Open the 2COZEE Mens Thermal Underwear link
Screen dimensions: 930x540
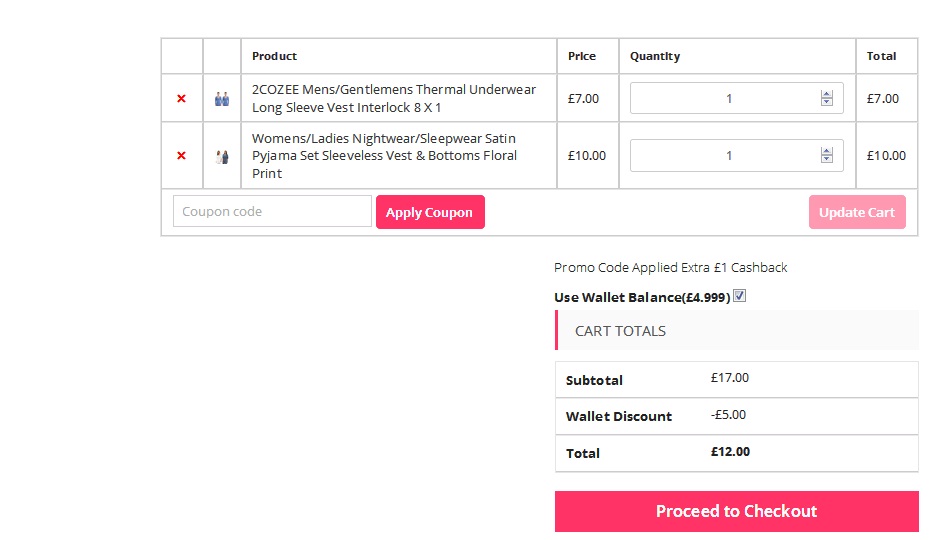coord(393,98)
